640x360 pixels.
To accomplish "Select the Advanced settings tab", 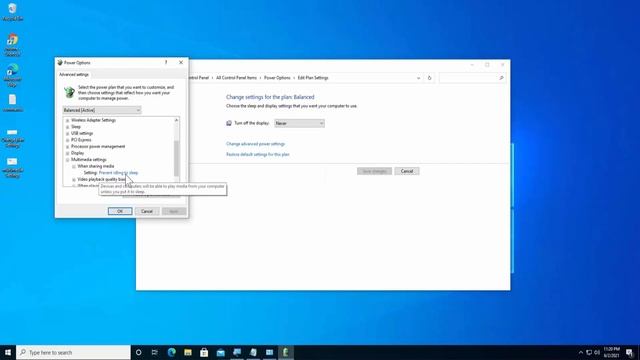I will tap(74, 75).
